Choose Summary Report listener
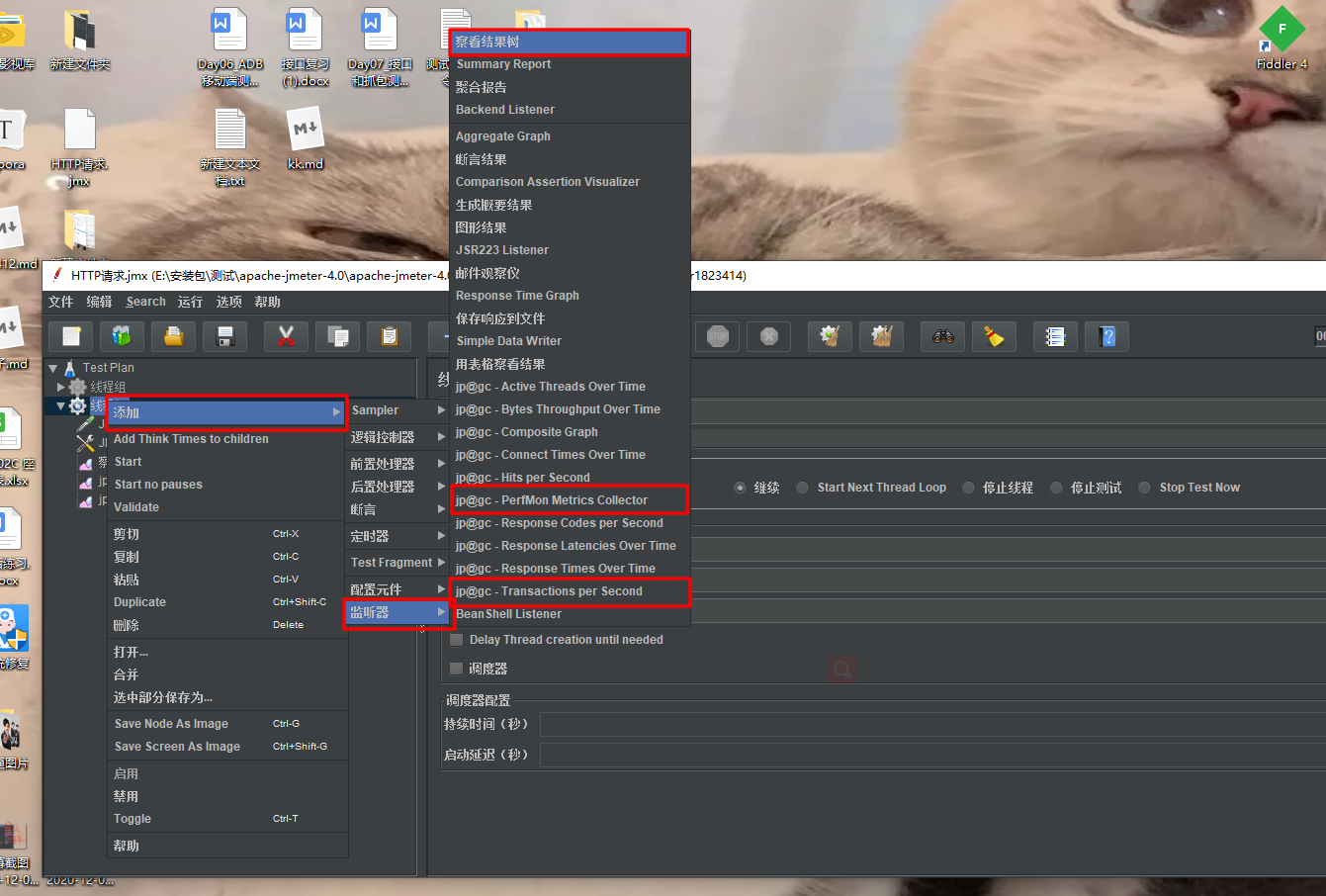This screenshot has width=1326, height=896. point(570,64)
